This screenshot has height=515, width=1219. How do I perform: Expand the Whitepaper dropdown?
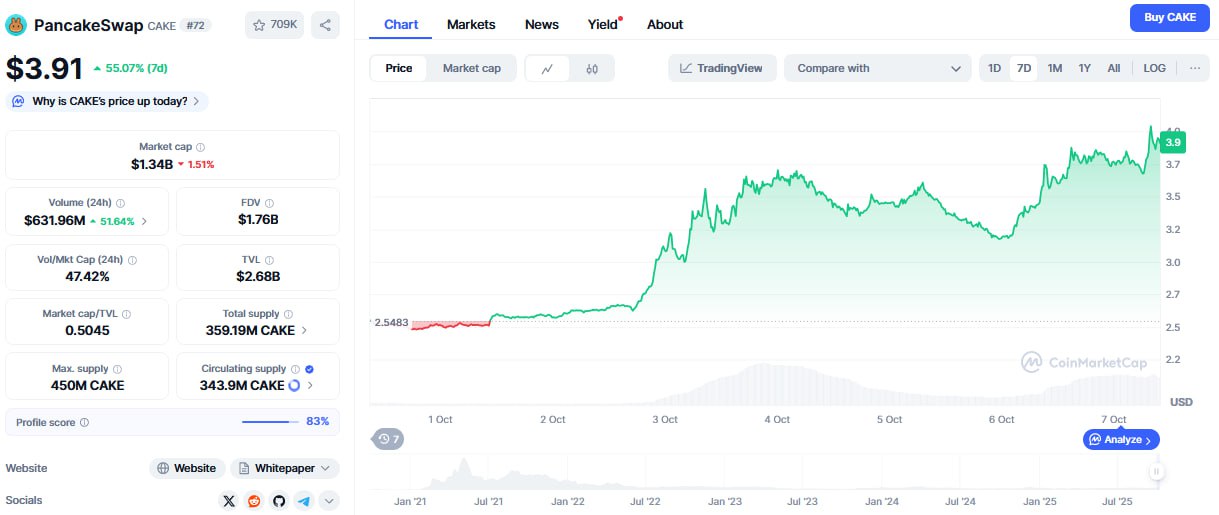tap(285, 468)
